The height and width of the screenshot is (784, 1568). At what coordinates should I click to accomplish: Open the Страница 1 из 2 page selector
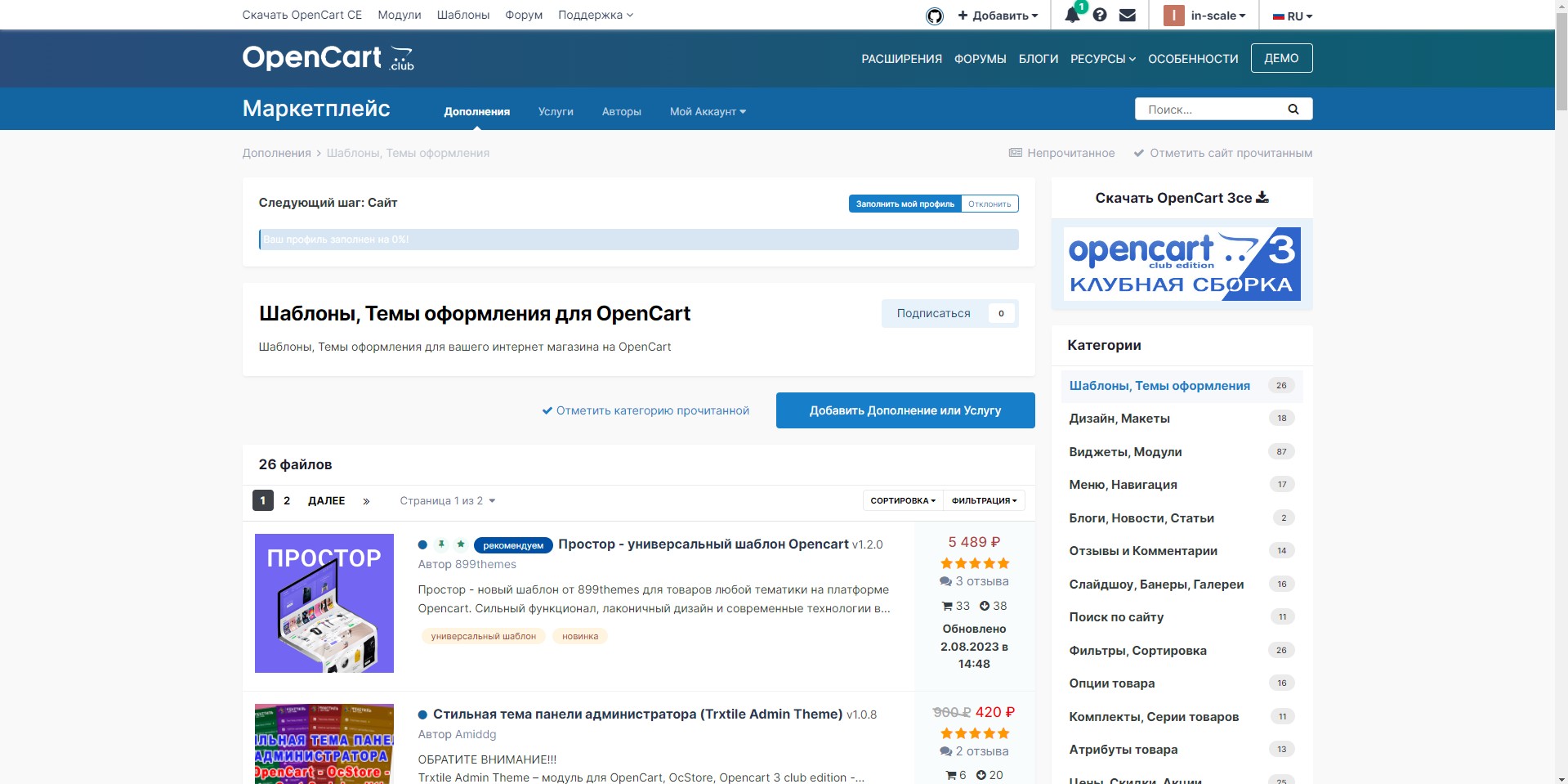point(448,500)
